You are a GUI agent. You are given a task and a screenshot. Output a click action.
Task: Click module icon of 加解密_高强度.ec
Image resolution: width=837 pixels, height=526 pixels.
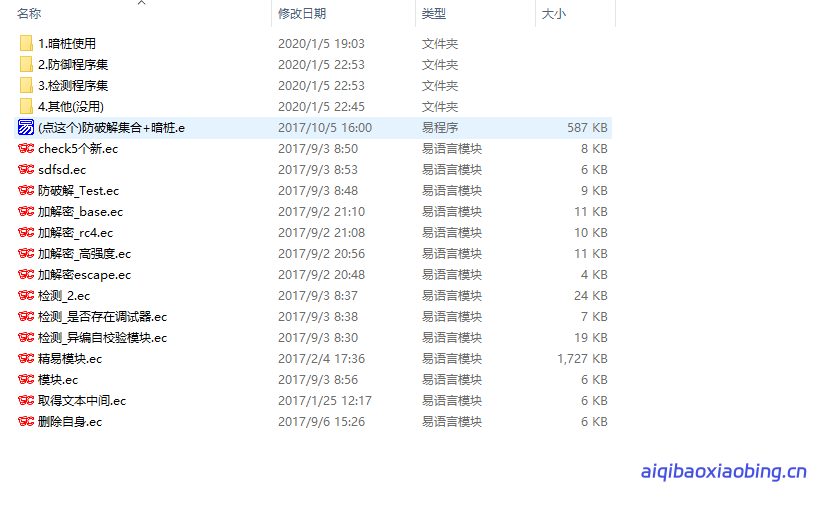click(26, 253)
